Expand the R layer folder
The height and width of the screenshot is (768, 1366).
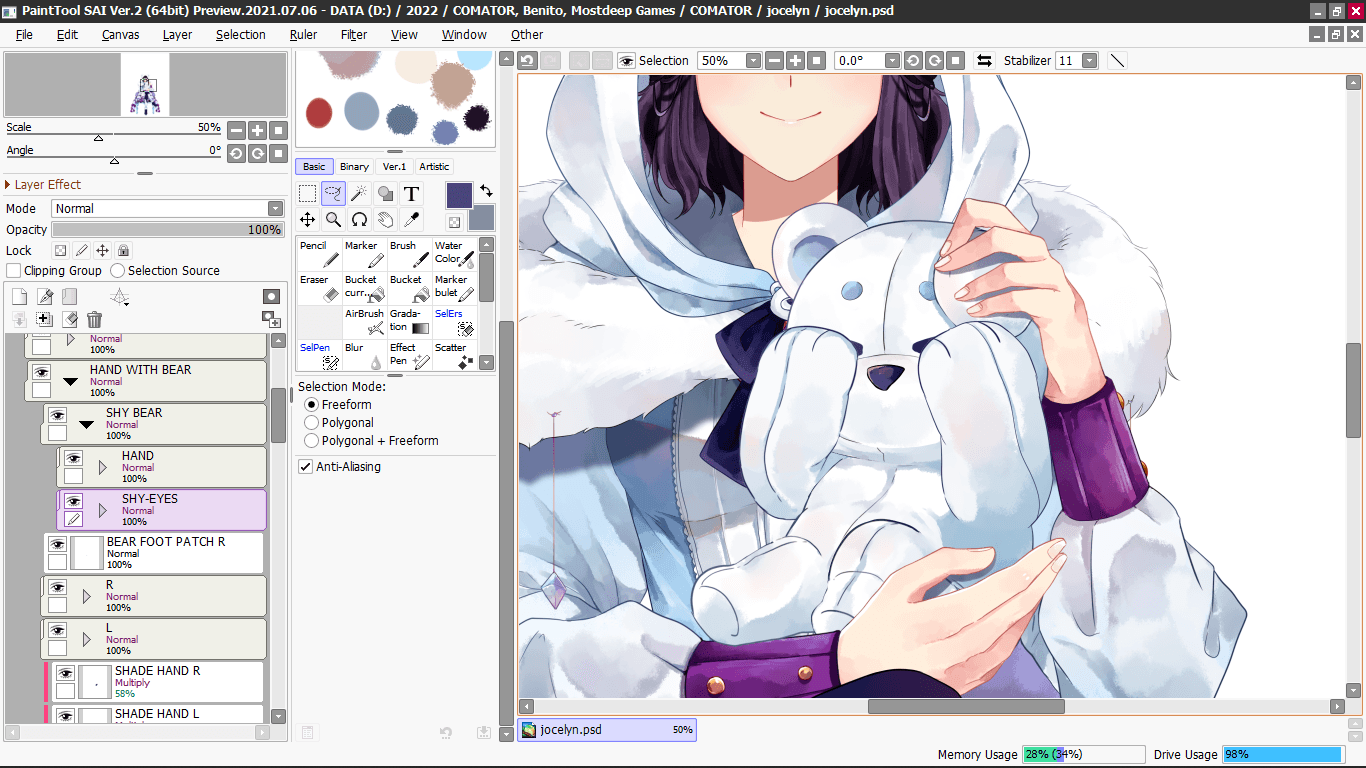tap(86, 596)
